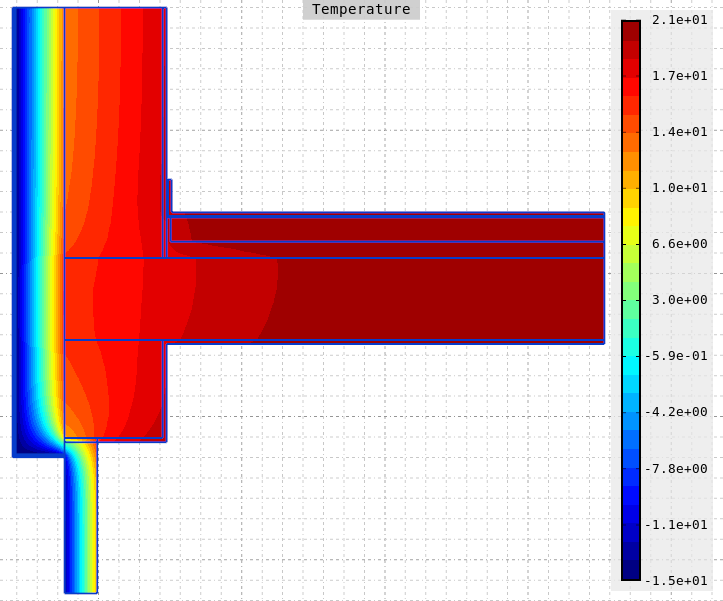This screenshot has height=601, width=723.
Task: Click the 1.0e+01 legend value
Action: click(680, 188)
